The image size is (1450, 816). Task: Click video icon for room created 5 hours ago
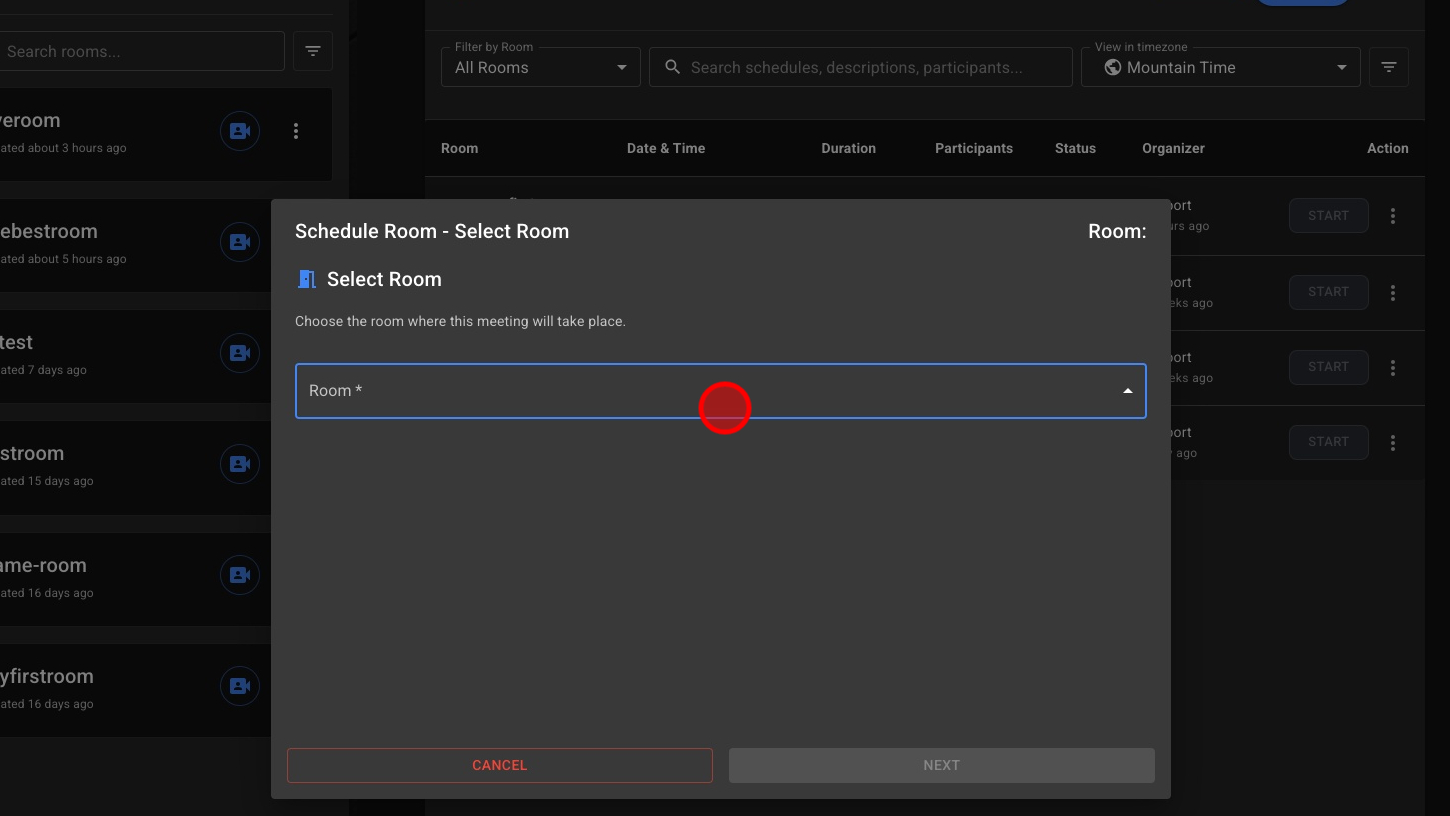point(240,242)
